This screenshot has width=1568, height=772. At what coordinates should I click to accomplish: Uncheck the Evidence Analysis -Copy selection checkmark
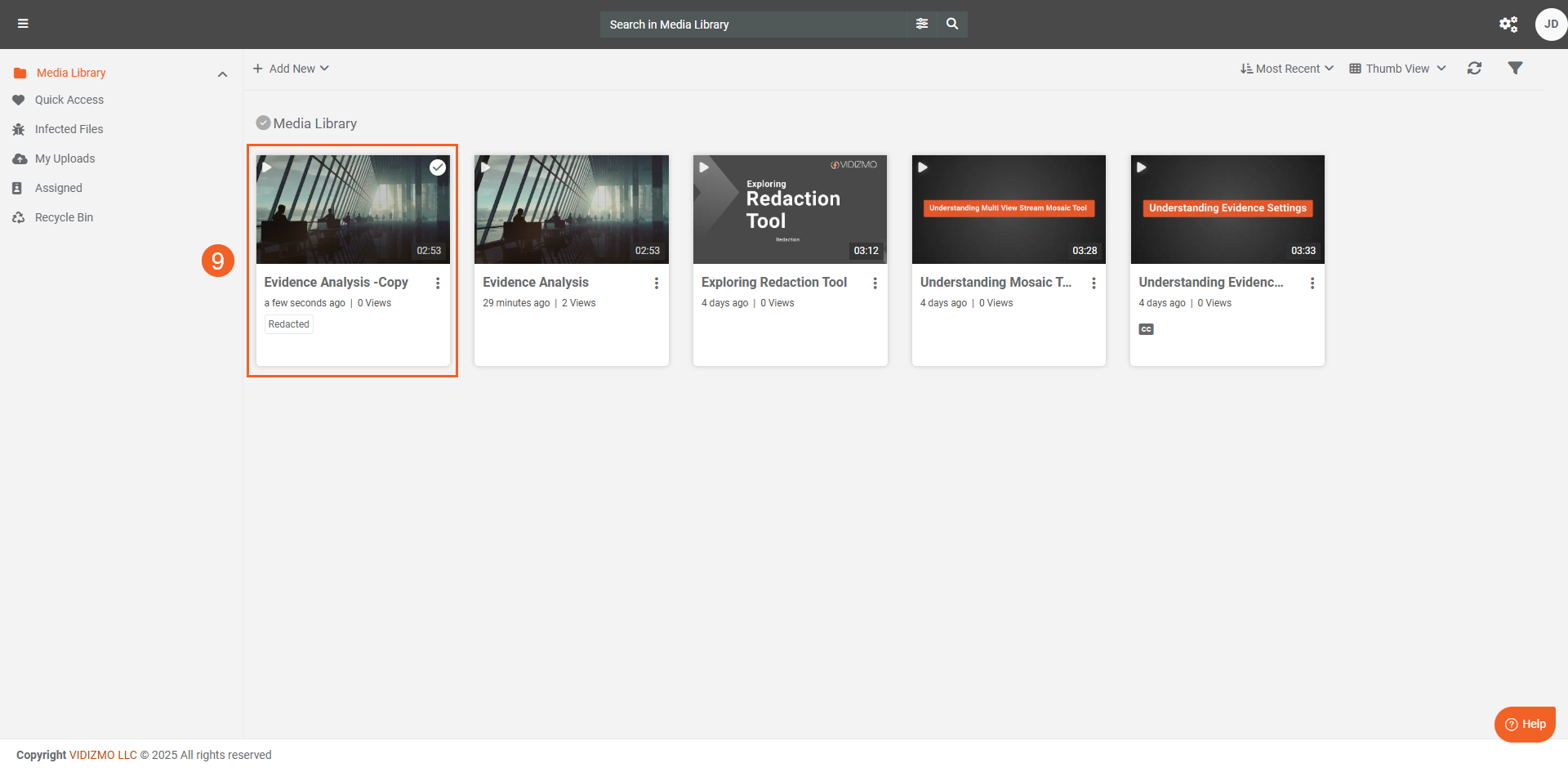click(x=438, y=167)
